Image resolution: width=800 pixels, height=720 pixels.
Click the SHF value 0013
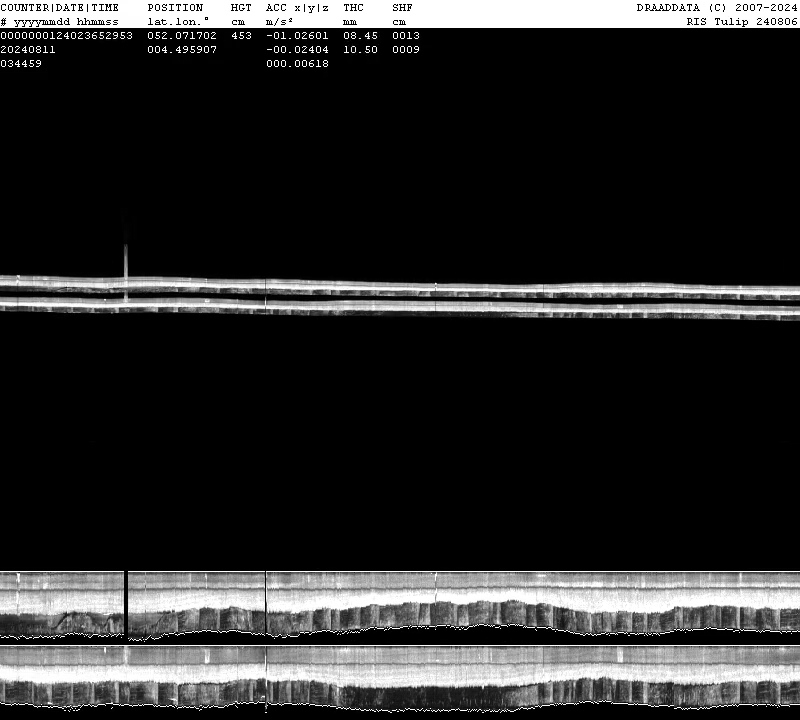[406, 35]
